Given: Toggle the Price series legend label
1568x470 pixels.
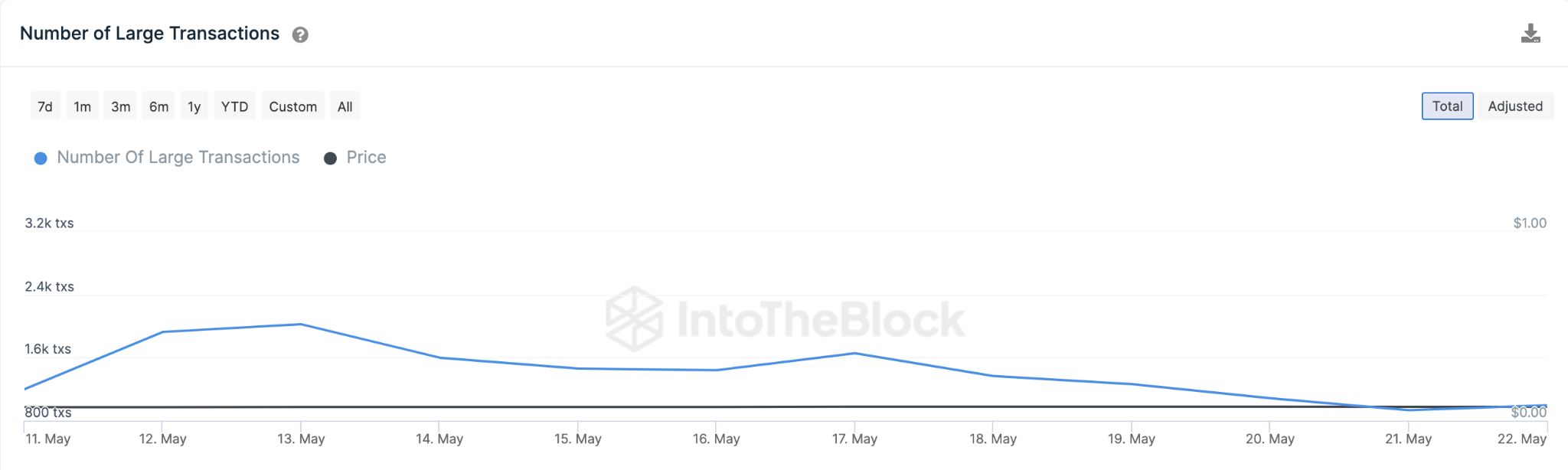Looking at the screenshot, I should click(x=366, y=158).
